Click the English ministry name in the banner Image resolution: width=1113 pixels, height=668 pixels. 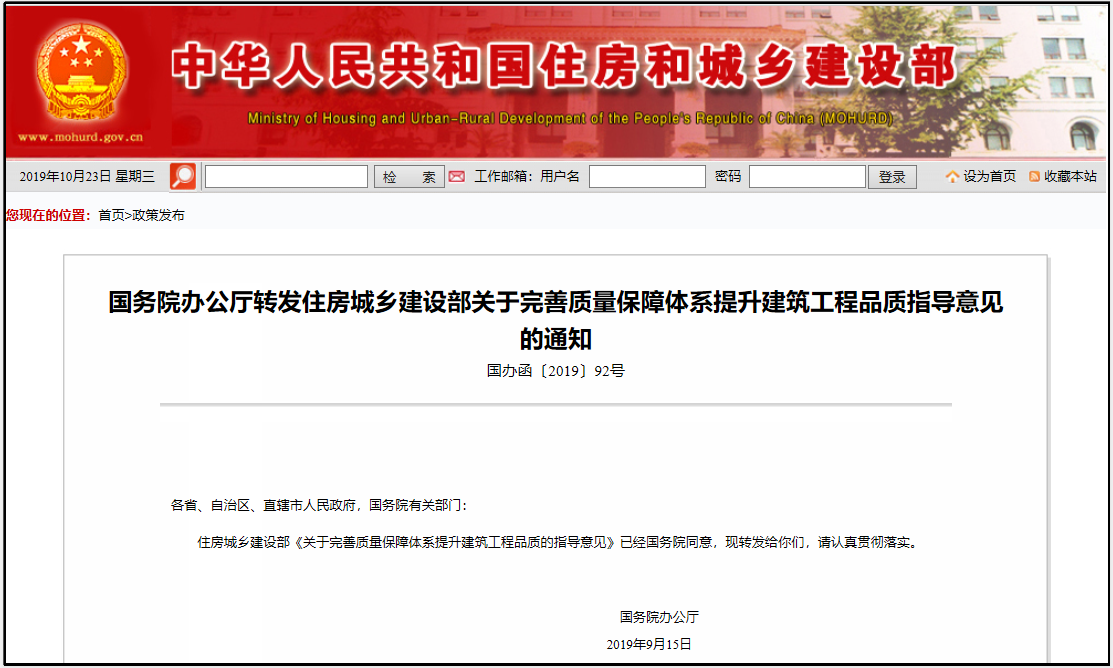[570, 119]
